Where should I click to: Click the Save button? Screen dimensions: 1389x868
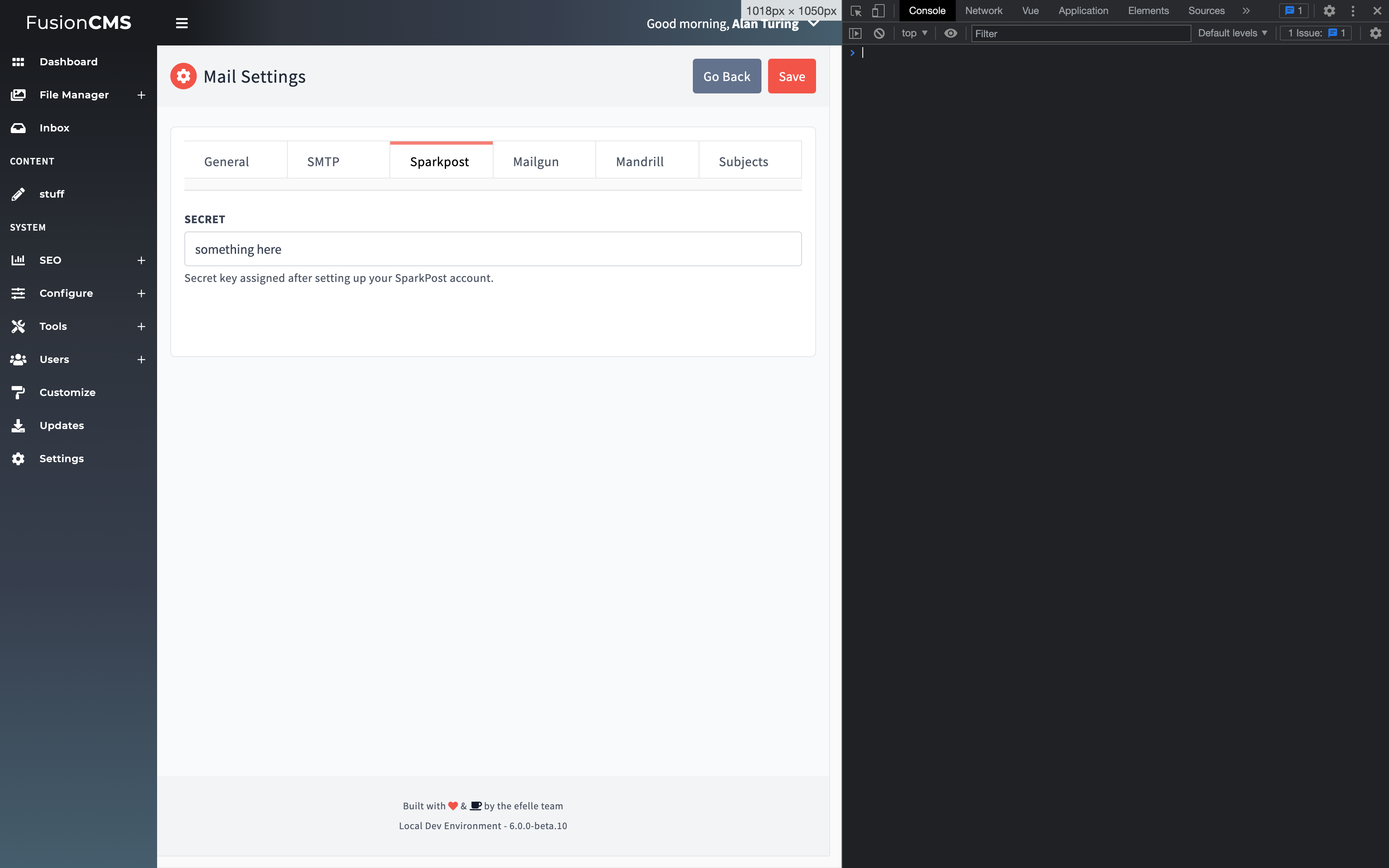click(x=791, y=76)
